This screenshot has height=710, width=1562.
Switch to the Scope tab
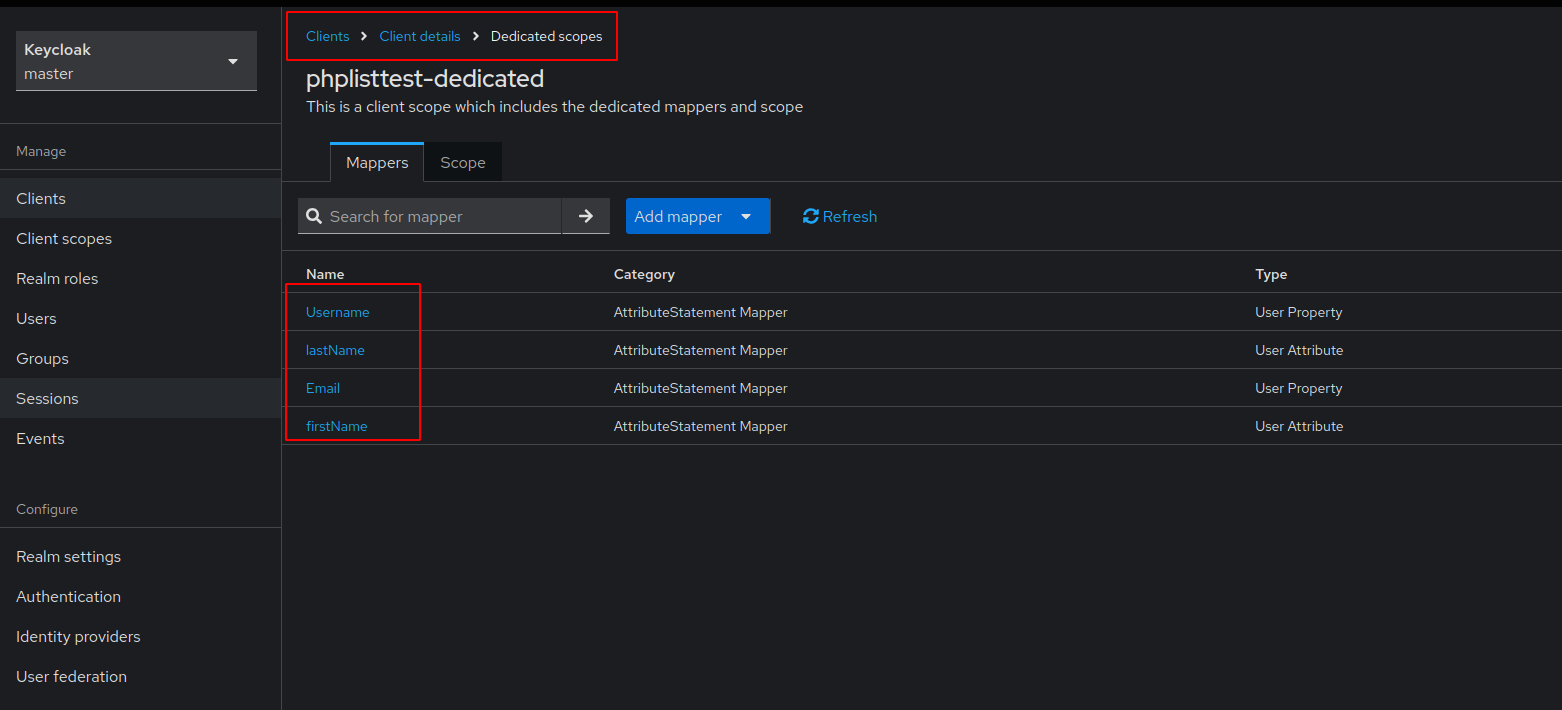pos(463,162)
